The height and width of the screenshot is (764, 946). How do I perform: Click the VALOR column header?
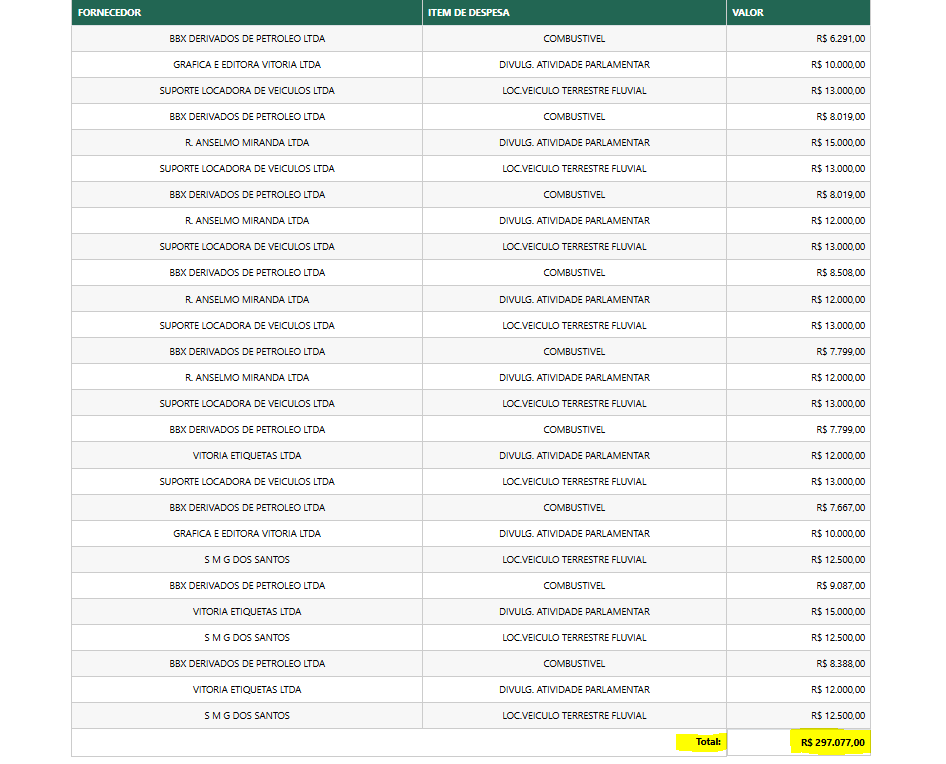tap(748, 13)
